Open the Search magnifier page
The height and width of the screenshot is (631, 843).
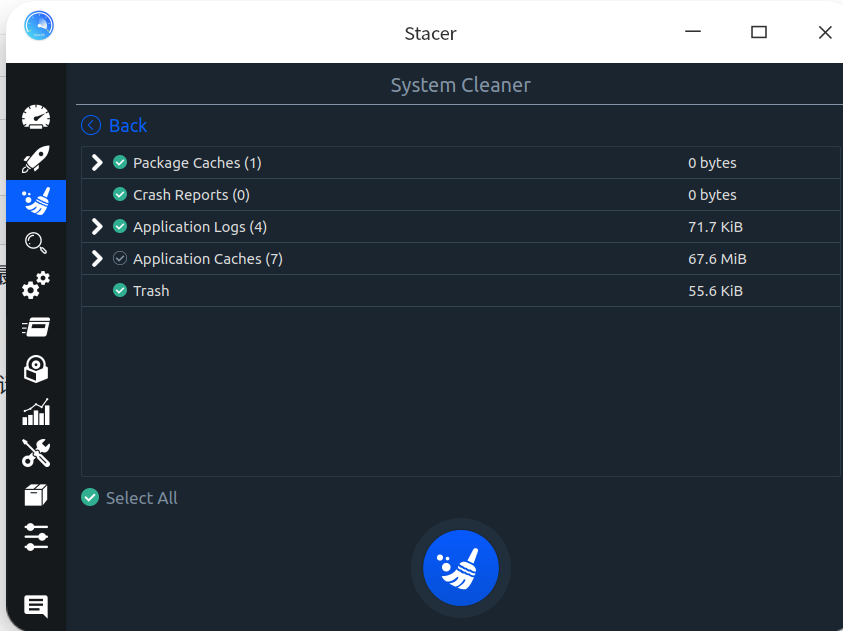(x=36, y=243)
